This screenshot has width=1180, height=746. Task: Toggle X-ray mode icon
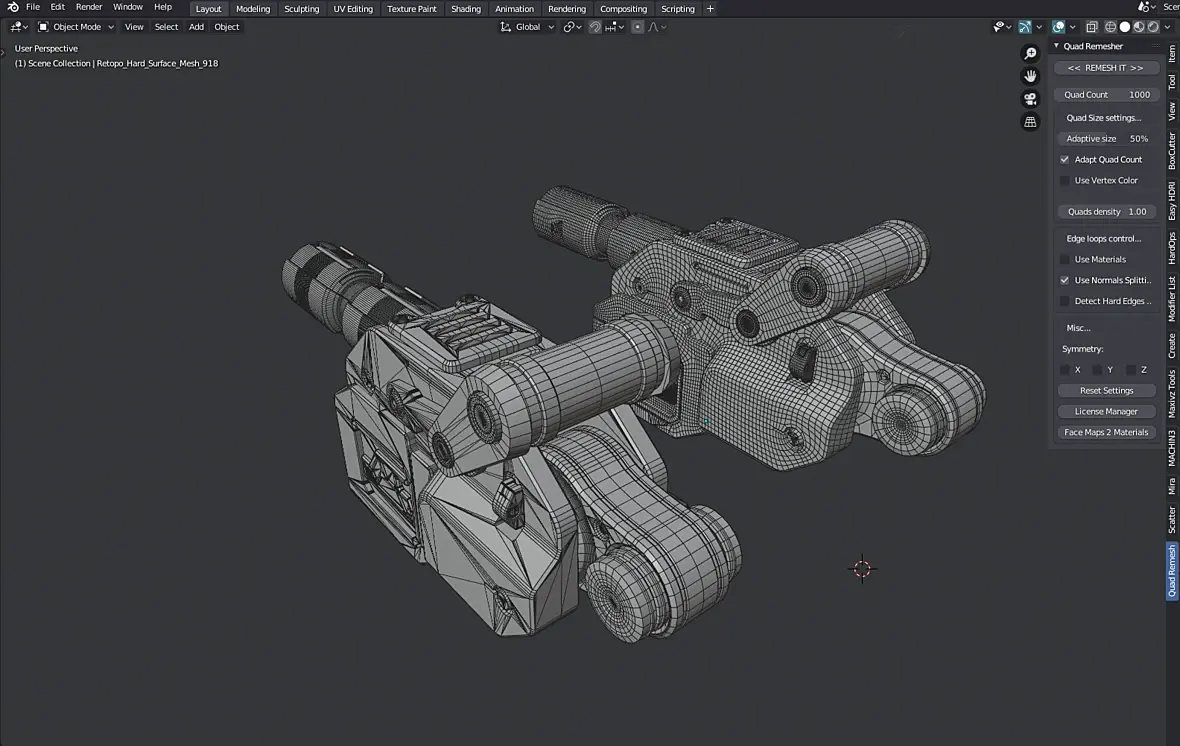click(x=1092, y=27)
